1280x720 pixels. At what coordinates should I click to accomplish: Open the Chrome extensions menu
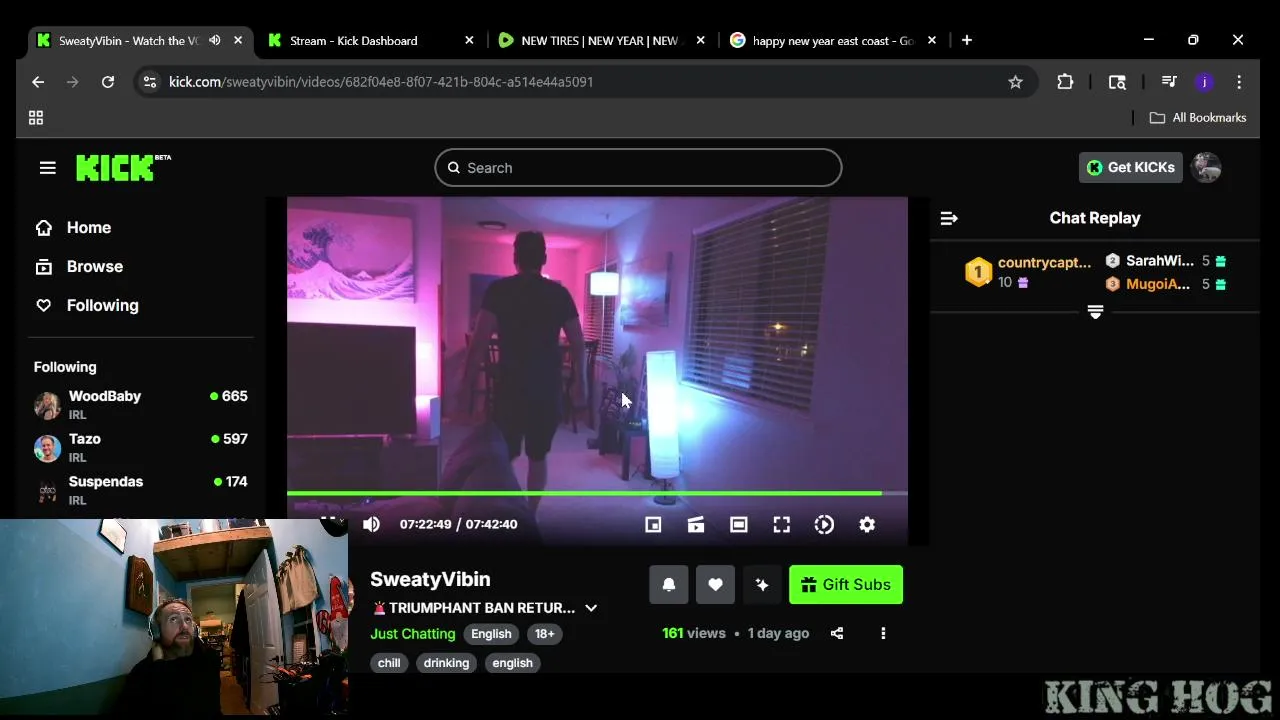1065,82
